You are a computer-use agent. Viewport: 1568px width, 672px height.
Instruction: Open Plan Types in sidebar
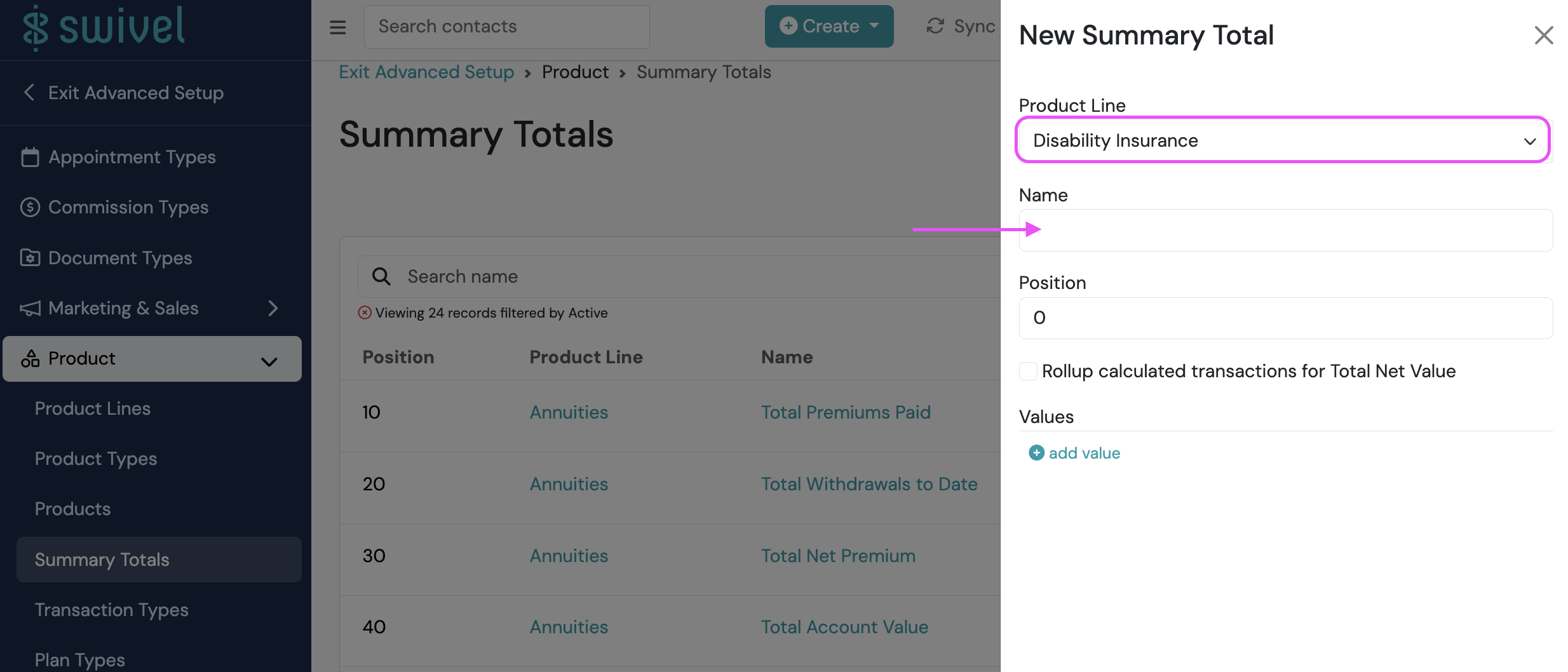(x=80, y=660)
